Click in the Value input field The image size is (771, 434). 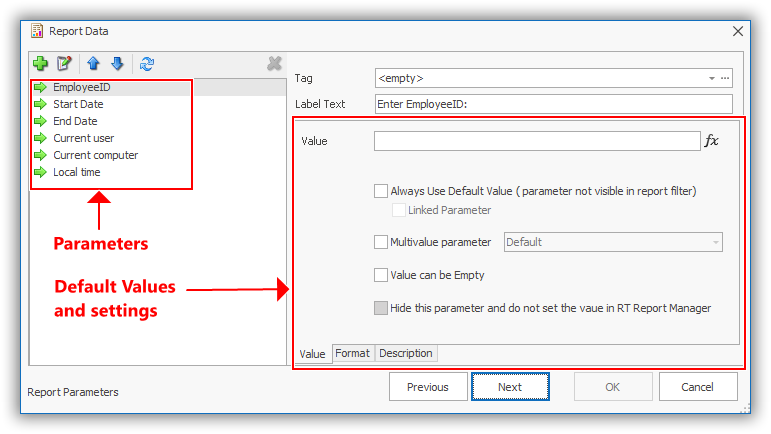(536, 141)
